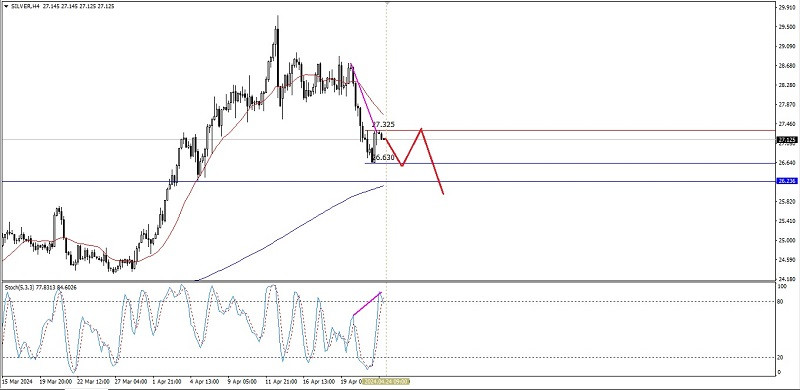Click the 25.000 price axis label
Image resolution: width=800 pixels, height=390 pixels.
pyautogui.click(x=786, y=240)
